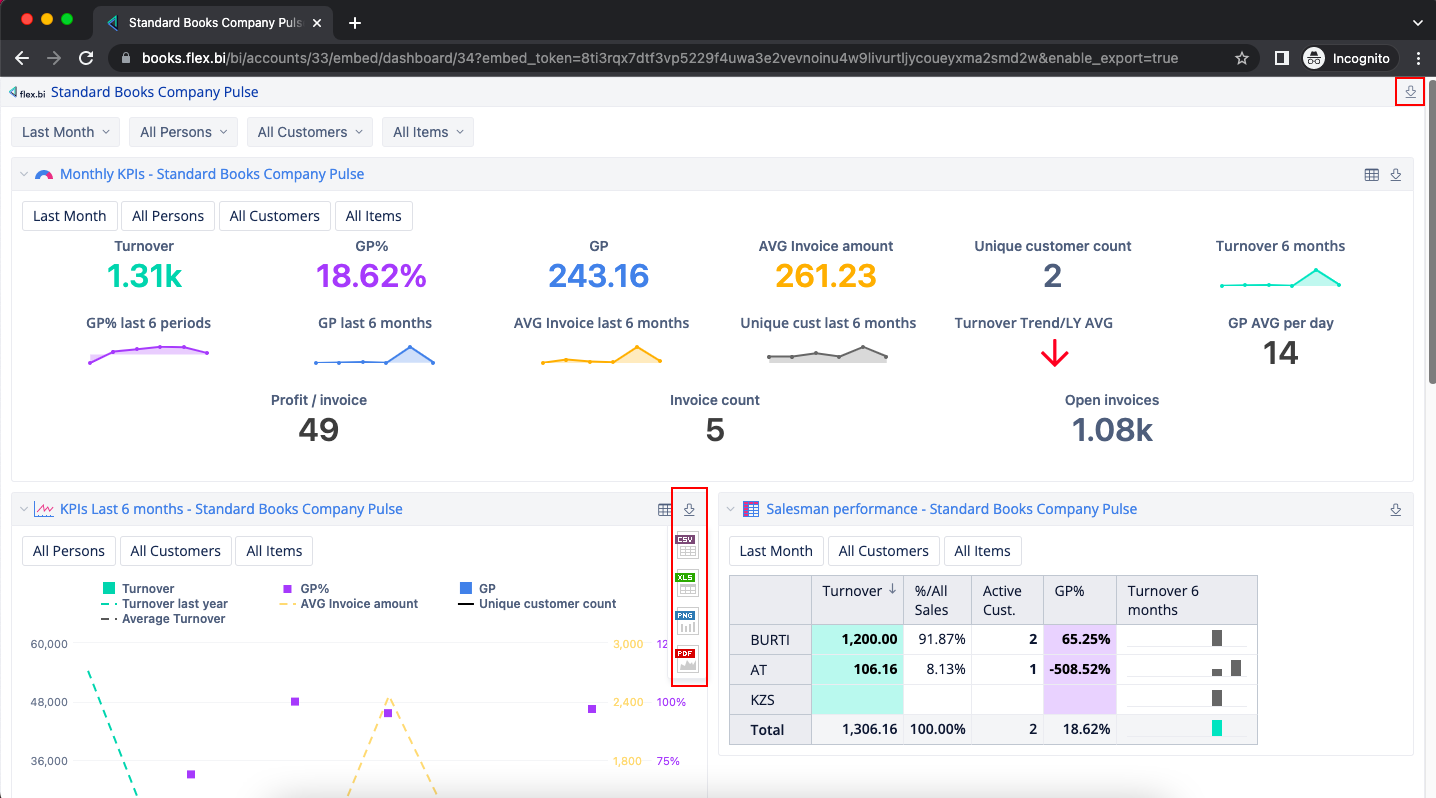Open the Salesman performance report link
Image resolution: width=1436 pixels, height=798 pixels.
[x=951, y=509]
